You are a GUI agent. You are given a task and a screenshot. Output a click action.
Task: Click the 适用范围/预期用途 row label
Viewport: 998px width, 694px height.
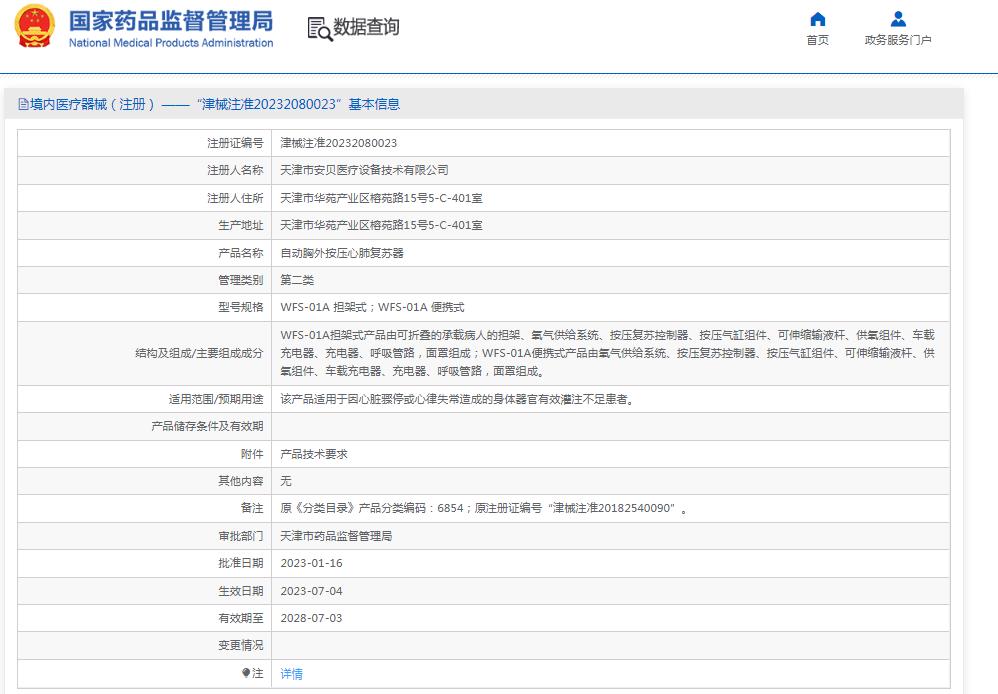point(216,399)
